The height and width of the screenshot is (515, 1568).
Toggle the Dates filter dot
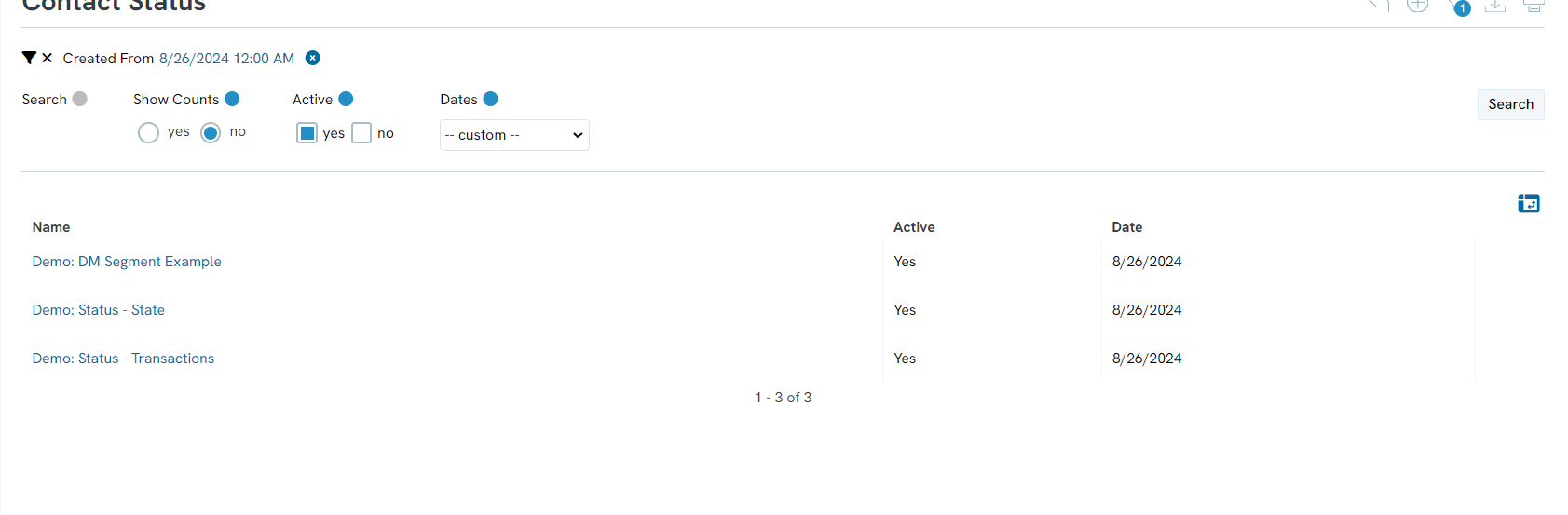pos(491,99)
